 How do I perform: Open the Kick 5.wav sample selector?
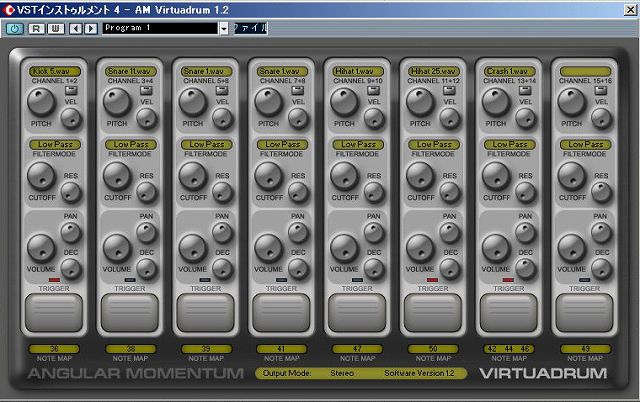click(x=55, y=71)
